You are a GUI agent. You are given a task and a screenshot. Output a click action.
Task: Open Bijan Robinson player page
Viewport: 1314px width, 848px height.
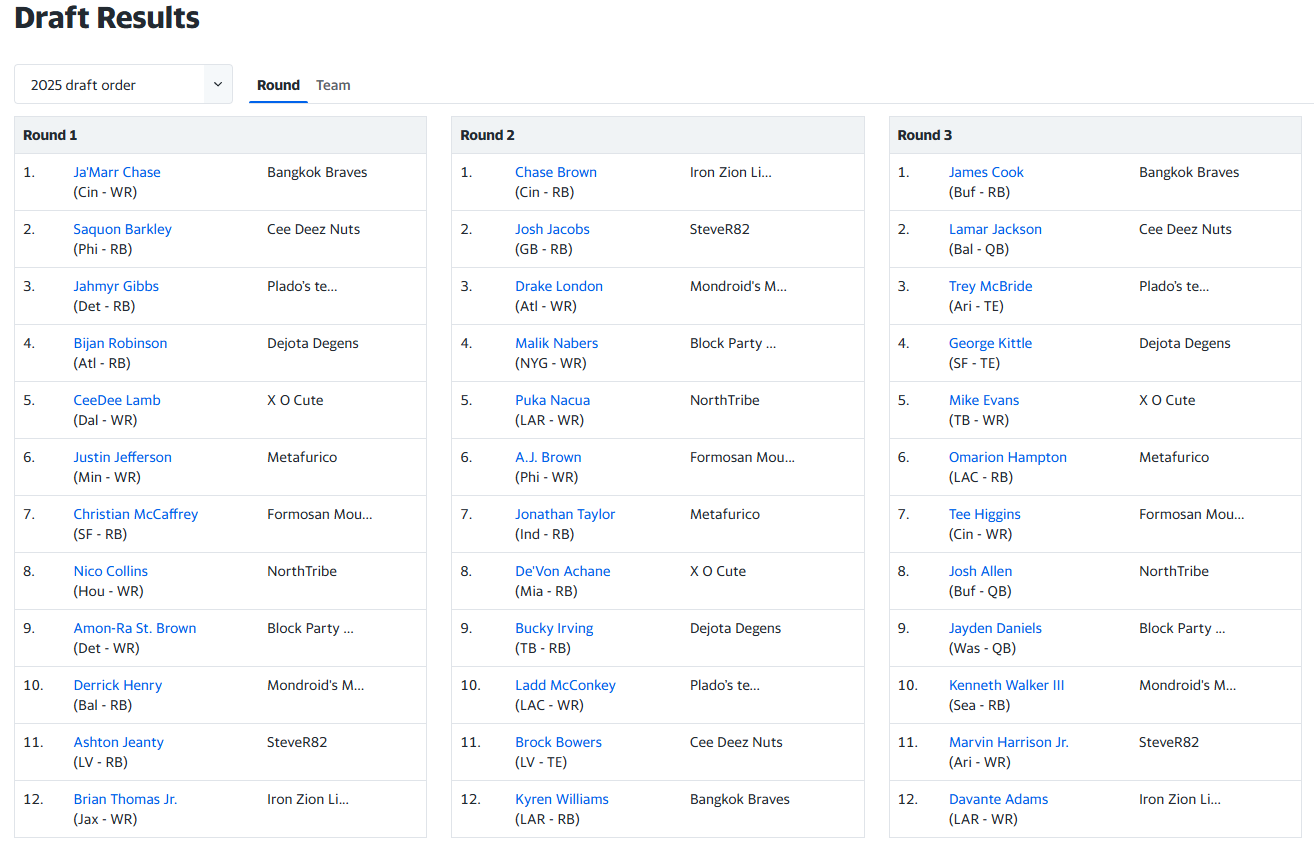(x=120, y=343)
